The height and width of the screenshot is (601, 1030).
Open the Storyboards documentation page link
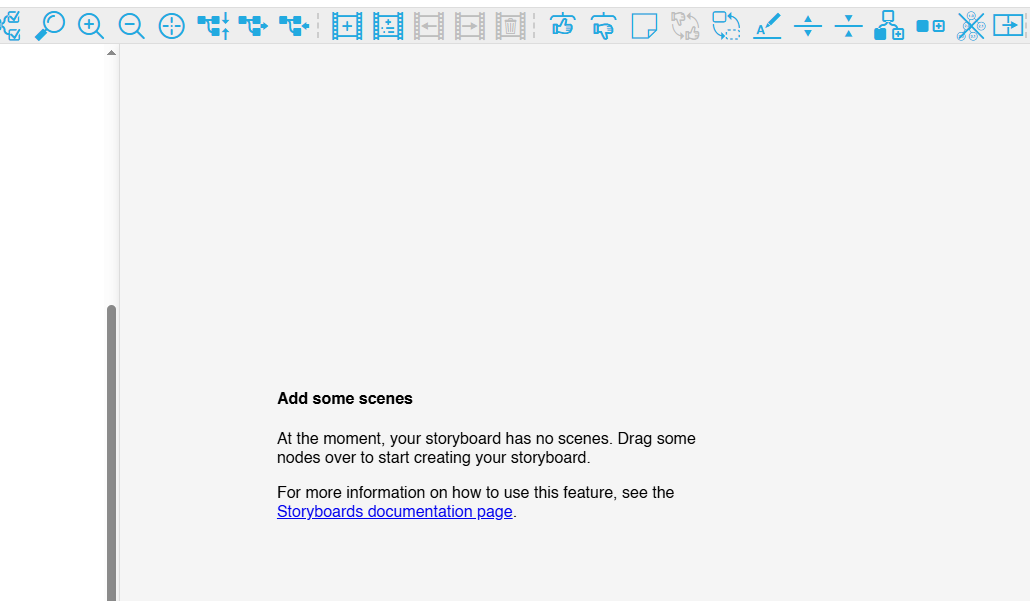394,512
